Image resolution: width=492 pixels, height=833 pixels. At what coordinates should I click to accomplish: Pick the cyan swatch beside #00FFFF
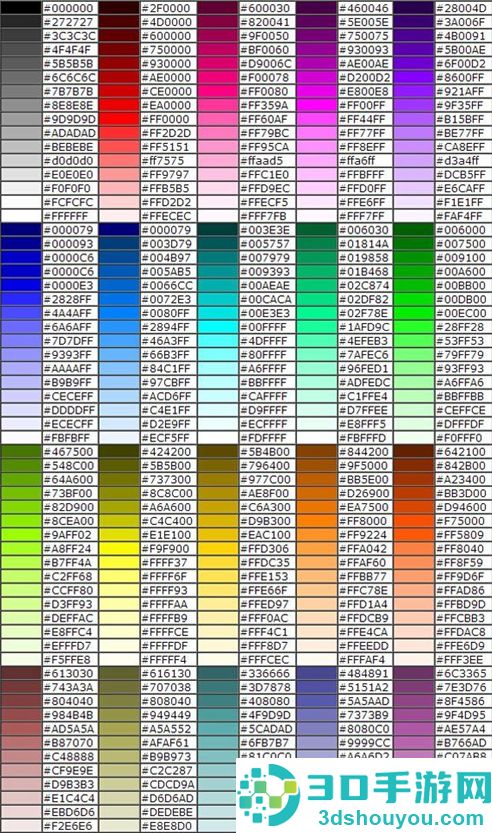pos(217,327)
